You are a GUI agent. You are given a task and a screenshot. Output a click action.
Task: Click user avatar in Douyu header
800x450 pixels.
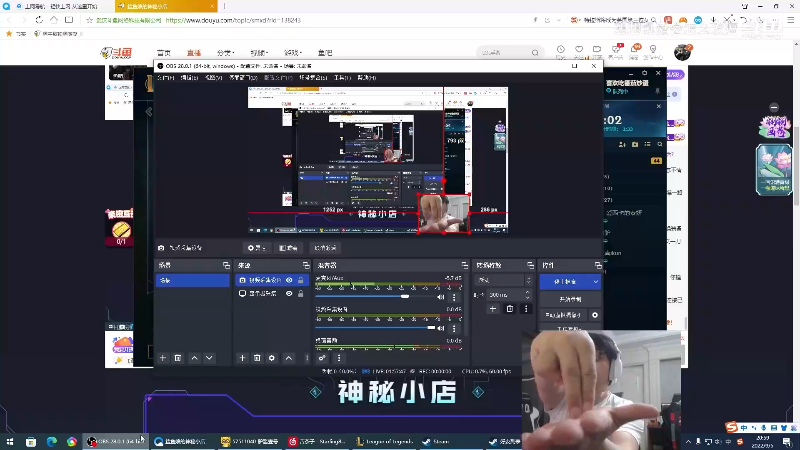click(682, 52)
